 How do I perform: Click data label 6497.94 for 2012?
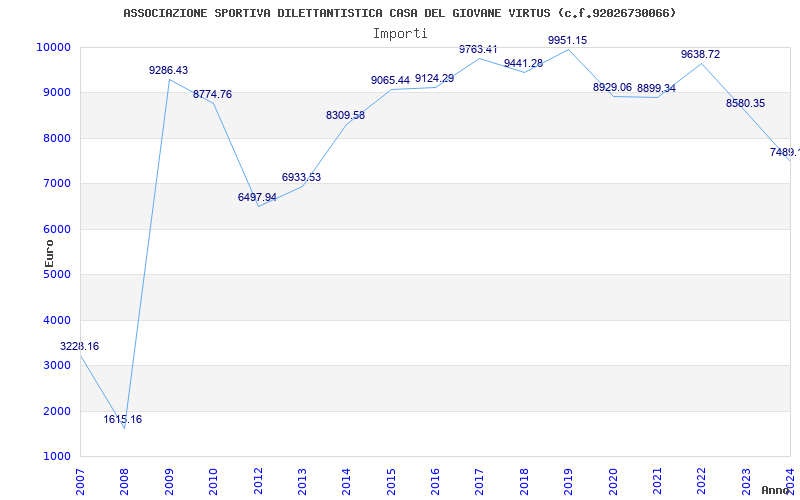tap(257, 197)
